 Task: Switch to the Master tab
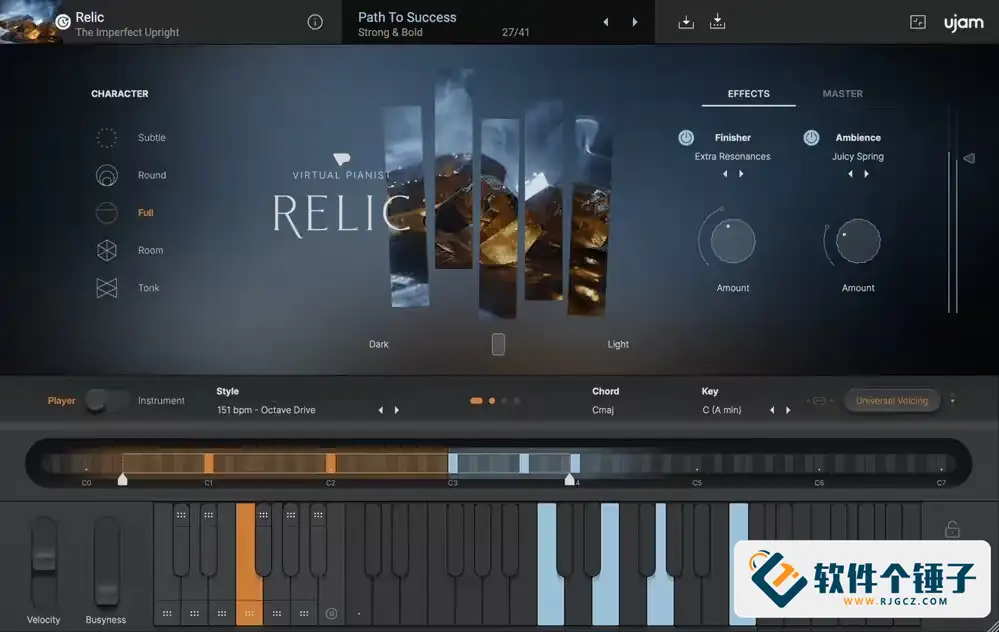coord(842,94)
